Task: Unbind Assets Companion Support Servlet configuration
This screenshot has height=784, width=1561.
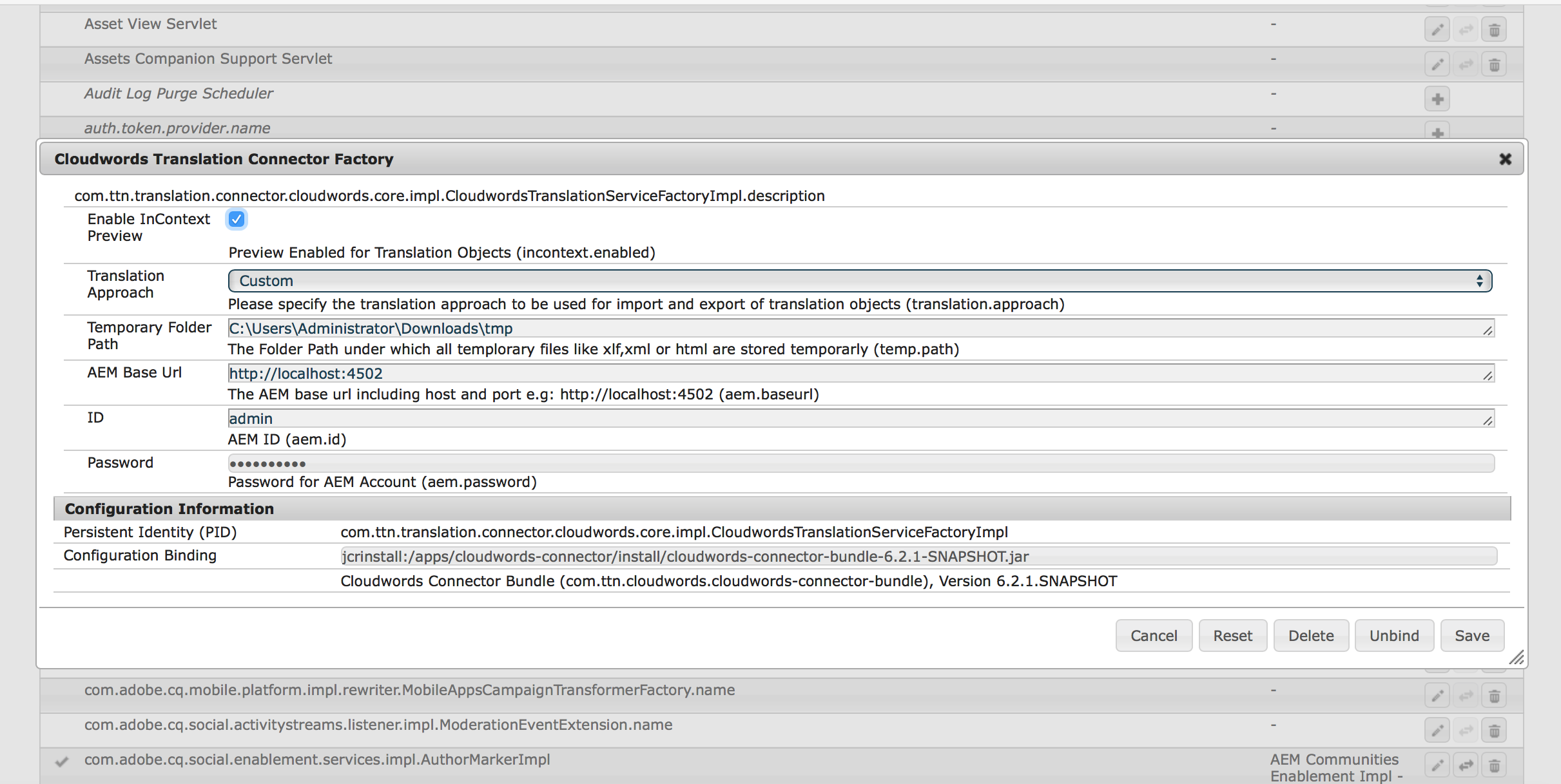Action: click(x=1466, y=64)
